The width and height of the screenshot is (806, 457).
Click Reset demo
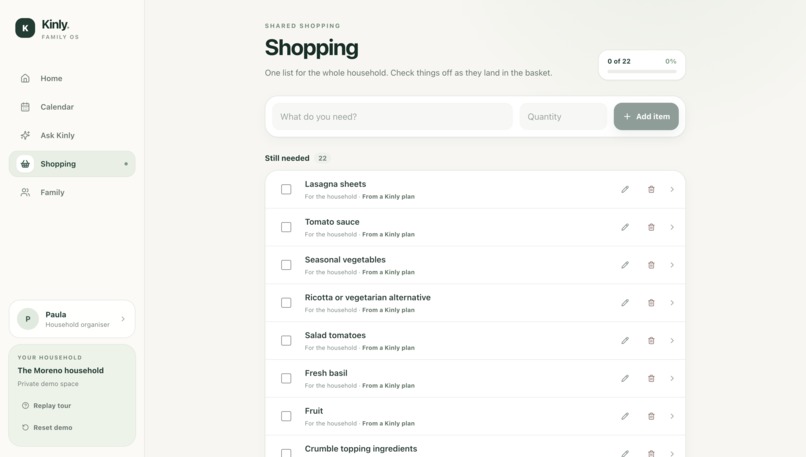pos(47,427)
